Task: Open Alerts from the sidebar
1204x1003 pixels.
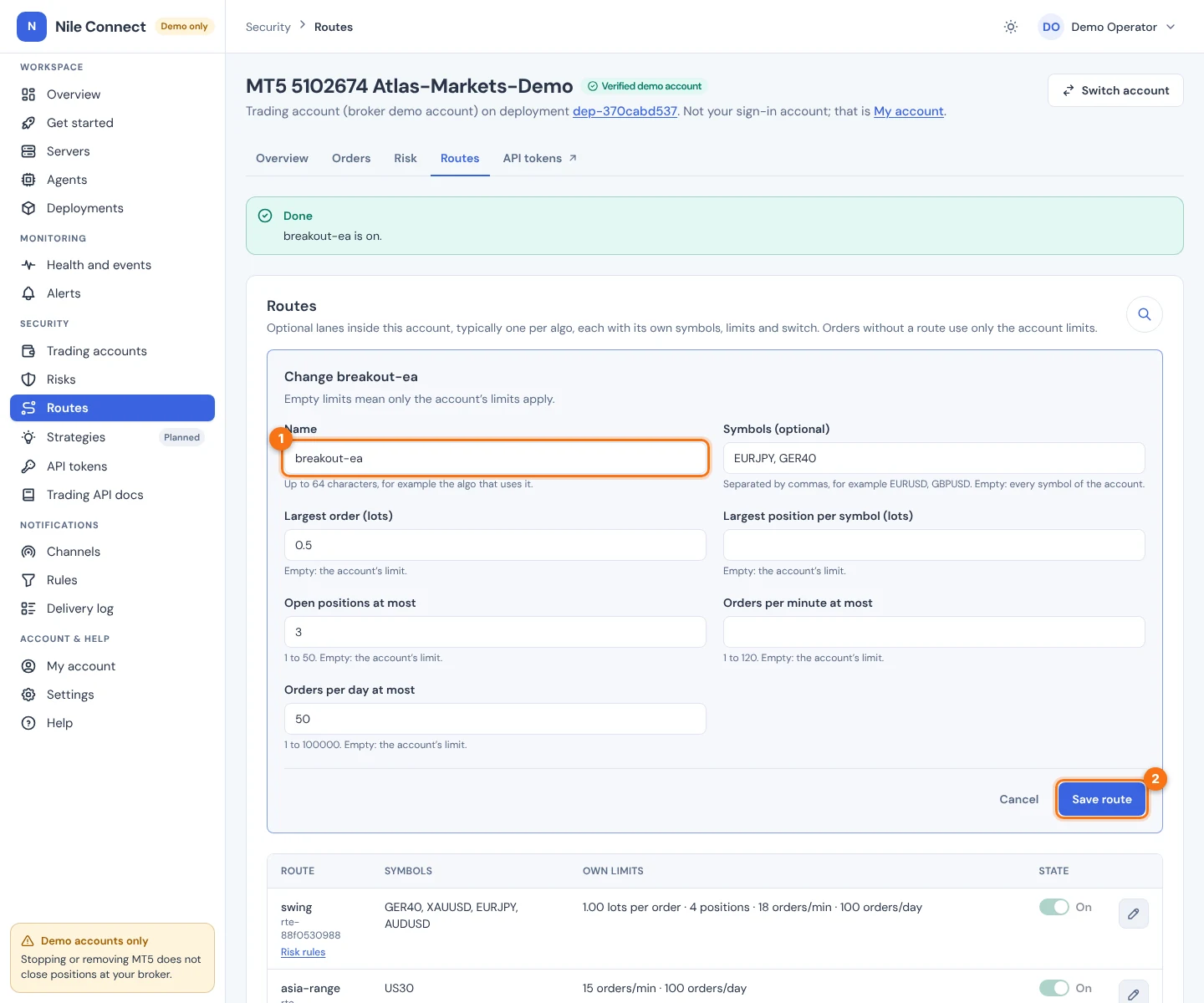Action: [x=112, y=293]
